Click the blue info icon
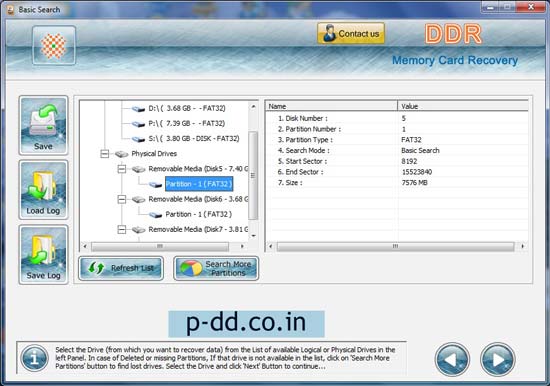Image resolution: width=550 pixels, height=386 pixels. pos(34,358)
